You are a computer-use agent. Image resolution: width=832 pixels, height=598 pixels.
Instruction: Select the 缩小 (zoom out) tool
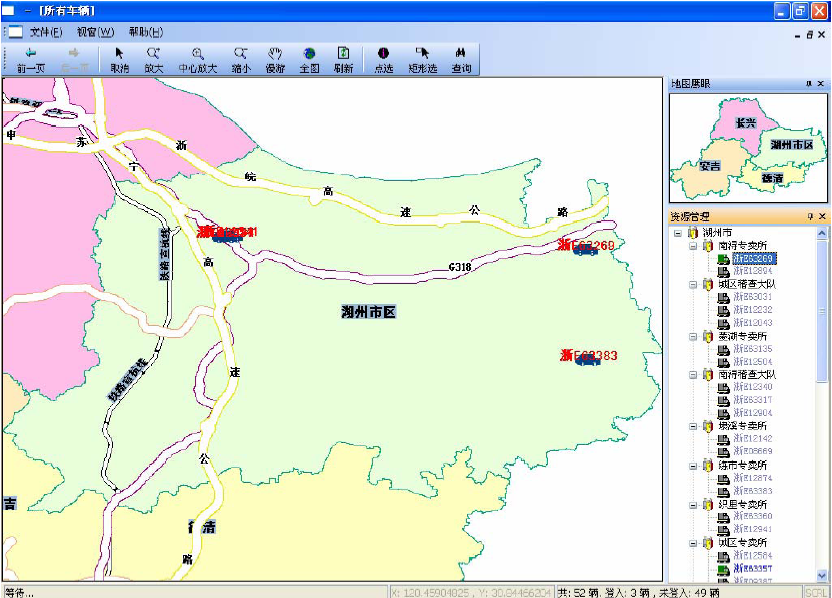click(241, 59)
